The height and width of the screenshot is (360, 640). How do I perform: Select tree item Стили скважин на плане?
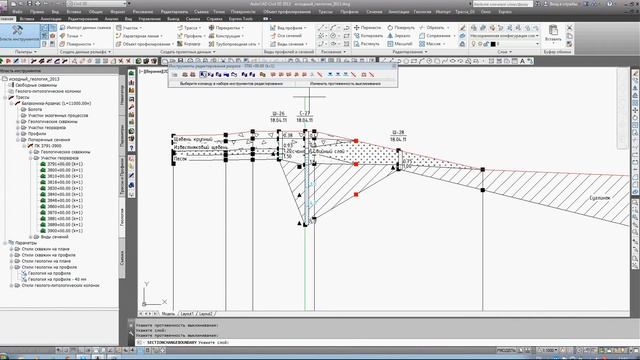(45, 249)
